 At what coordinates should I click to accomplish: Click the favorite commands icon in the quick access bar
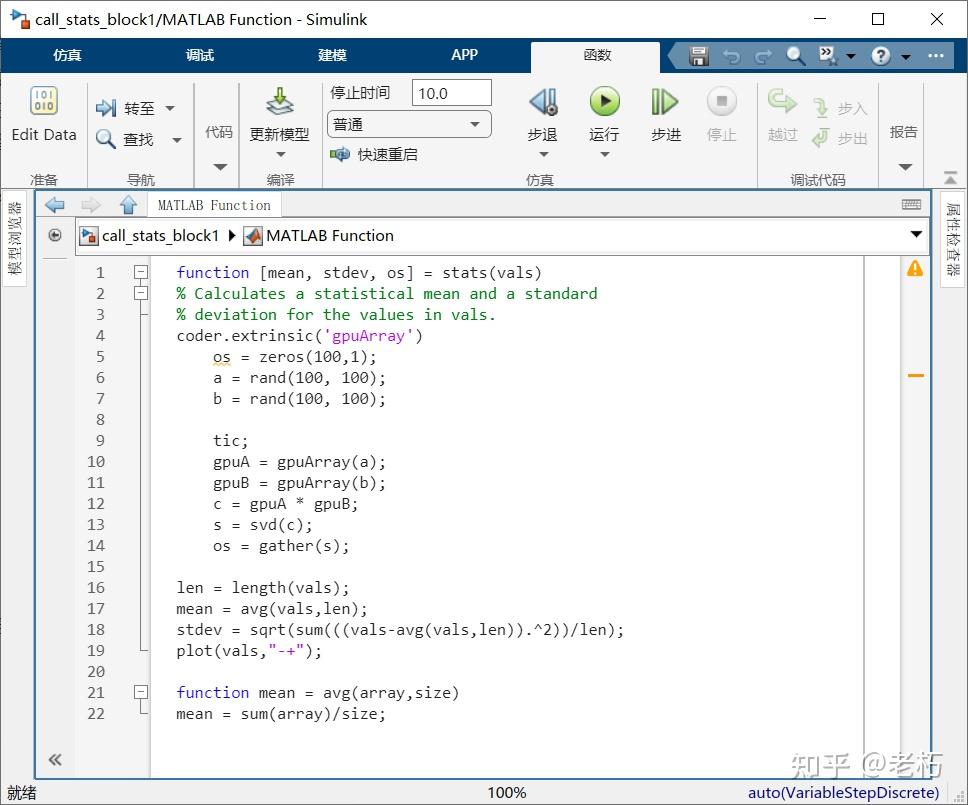828,56
